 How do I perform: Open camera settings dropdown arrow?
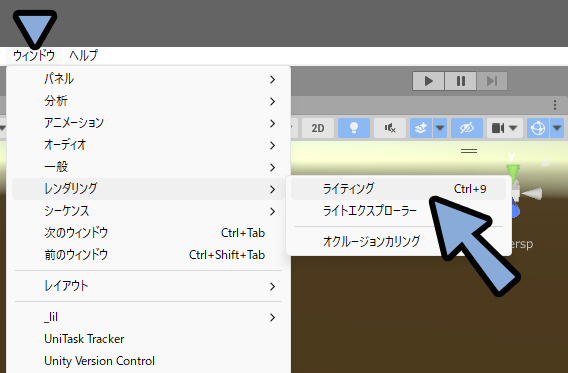tap(513, 128)
